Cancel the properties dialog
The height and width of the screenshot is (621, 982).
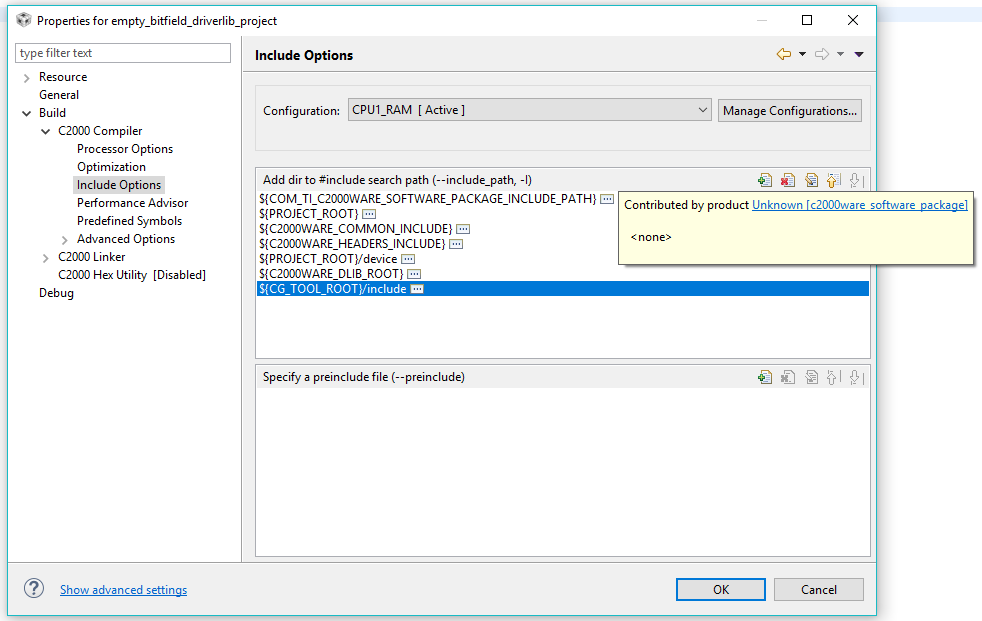[x=819, y=590]
